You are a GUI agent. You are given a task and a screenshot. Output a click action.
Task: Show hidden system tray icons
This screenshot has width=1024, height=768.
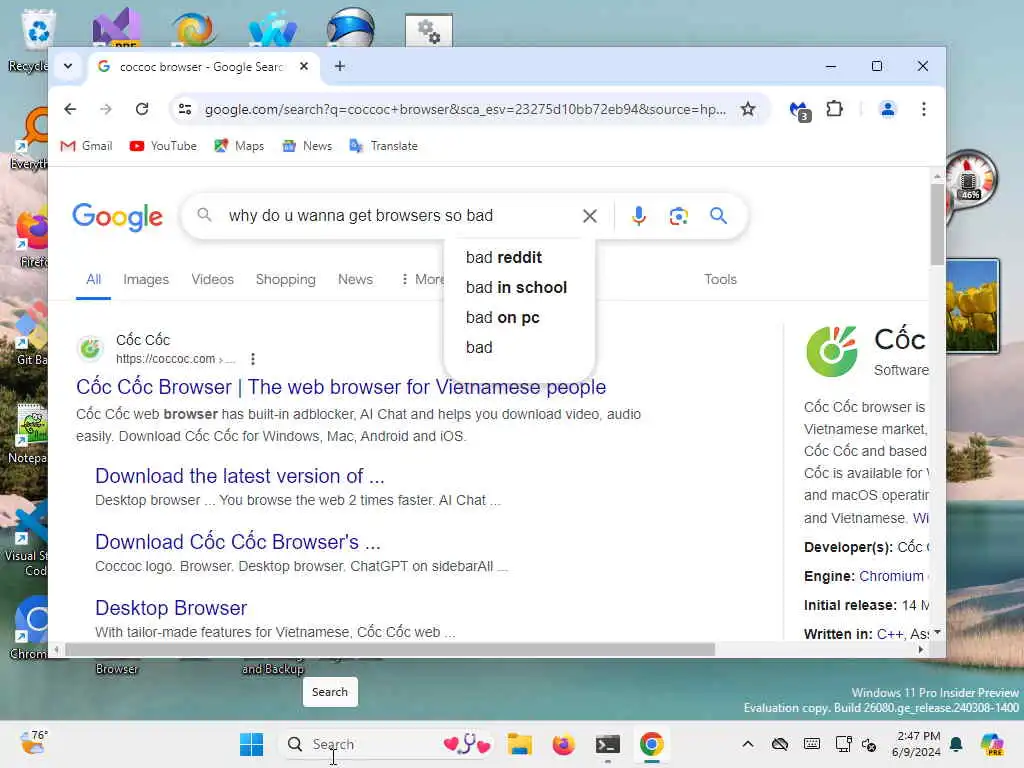pyautogui.click(x=748, y=744)
